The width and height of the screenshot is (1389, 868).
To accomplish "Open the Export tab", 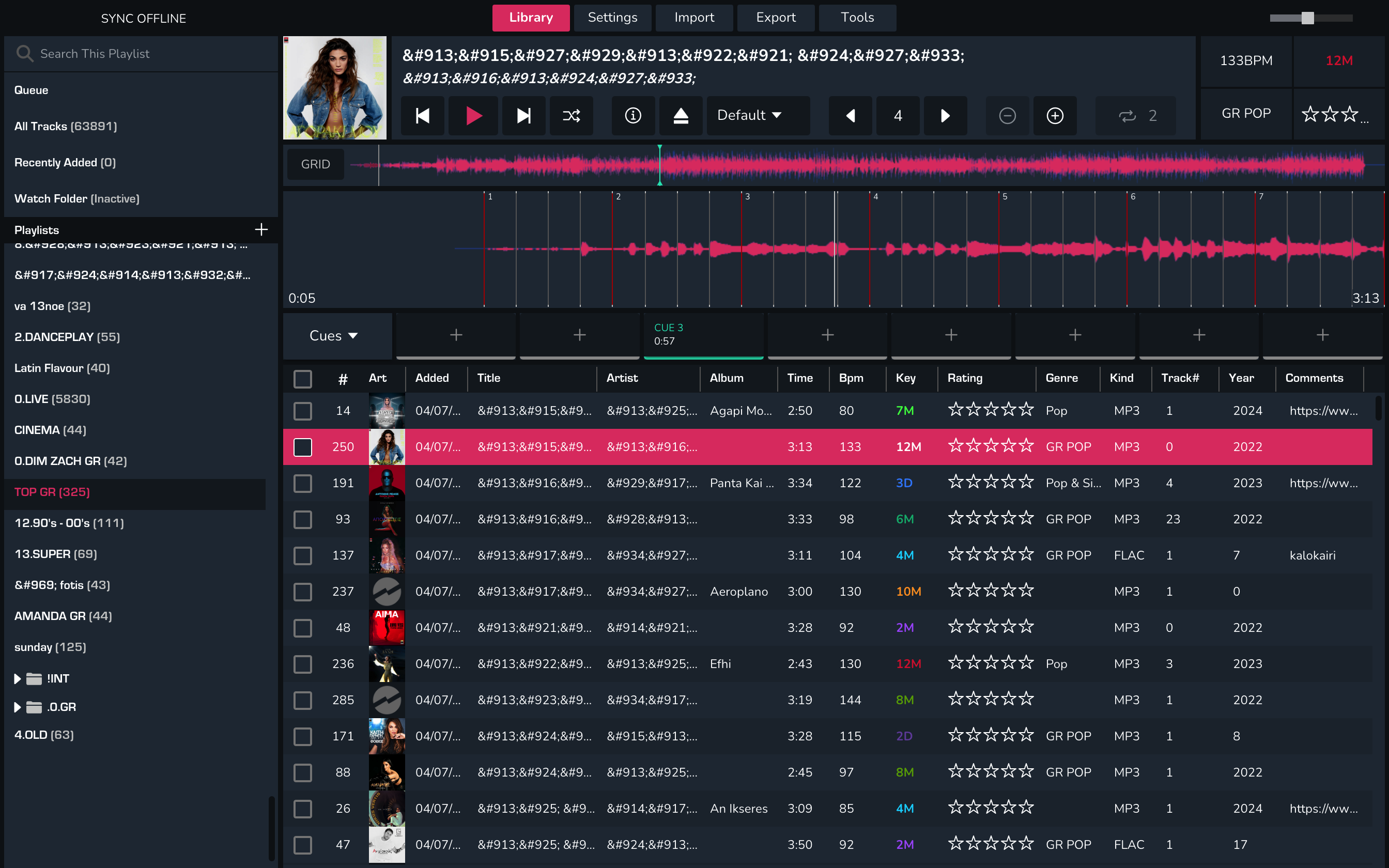I will tap(776, 17).
